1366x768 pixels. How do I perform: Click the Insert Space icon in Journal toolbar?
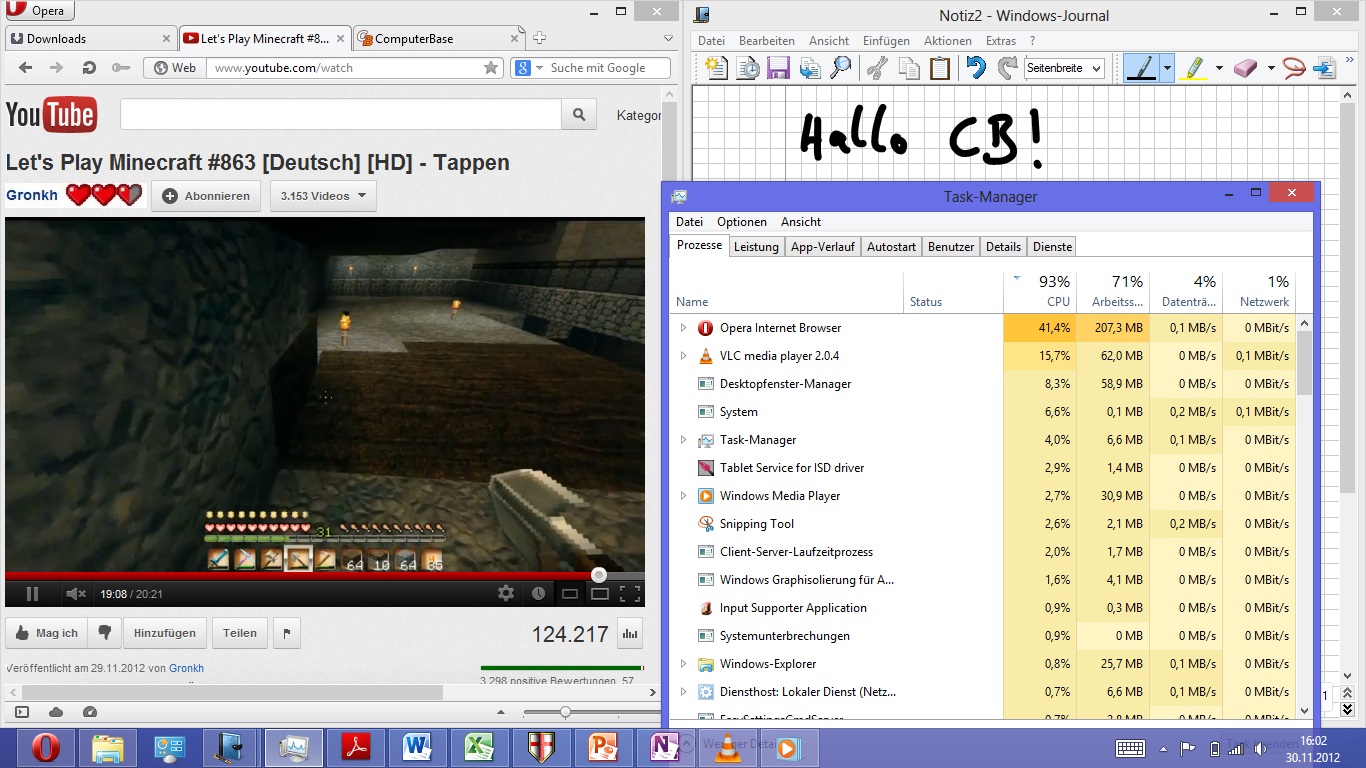click(x=1324, y=68)
